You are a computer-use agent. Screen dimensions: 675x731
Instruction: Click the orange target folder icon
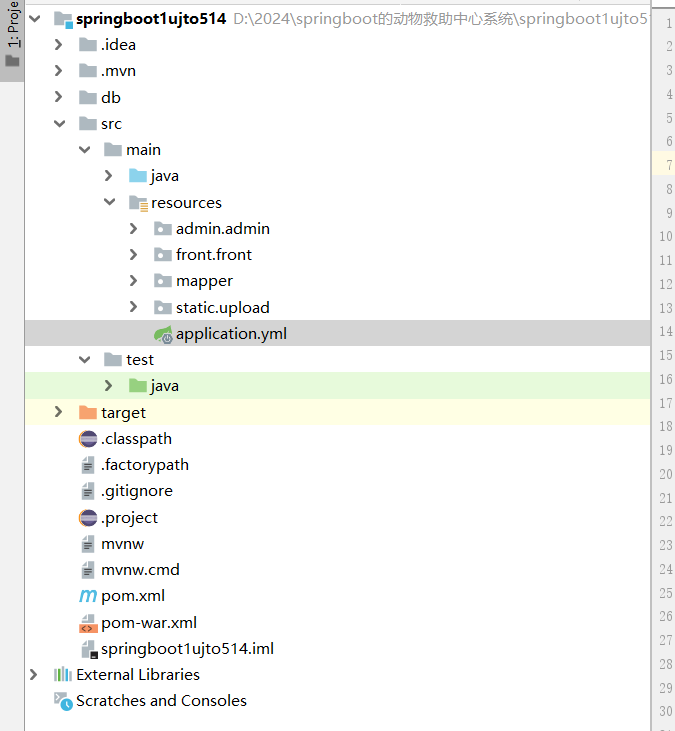(88, 413)
